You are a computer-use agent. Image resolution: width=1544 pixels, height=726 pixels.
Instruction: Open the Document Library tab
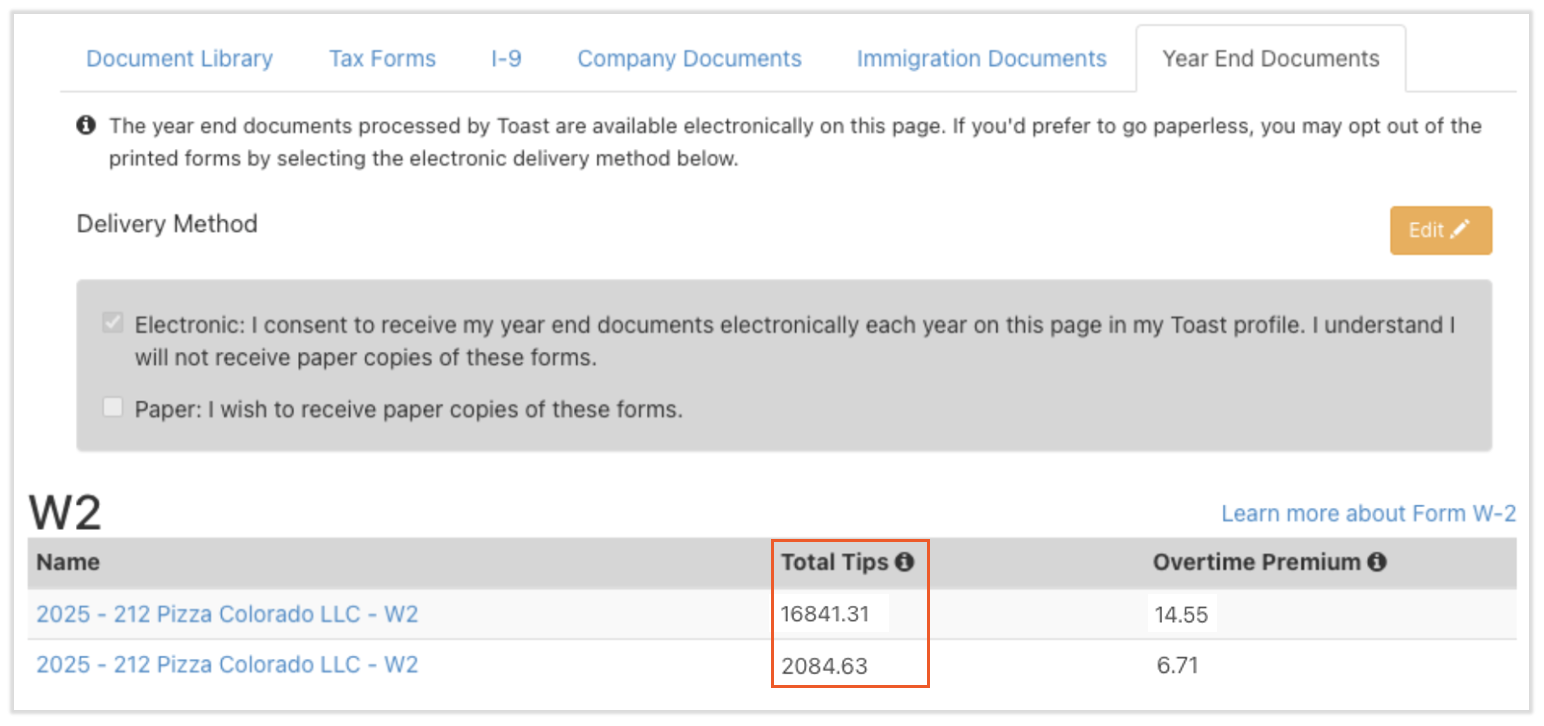point(179,59)
